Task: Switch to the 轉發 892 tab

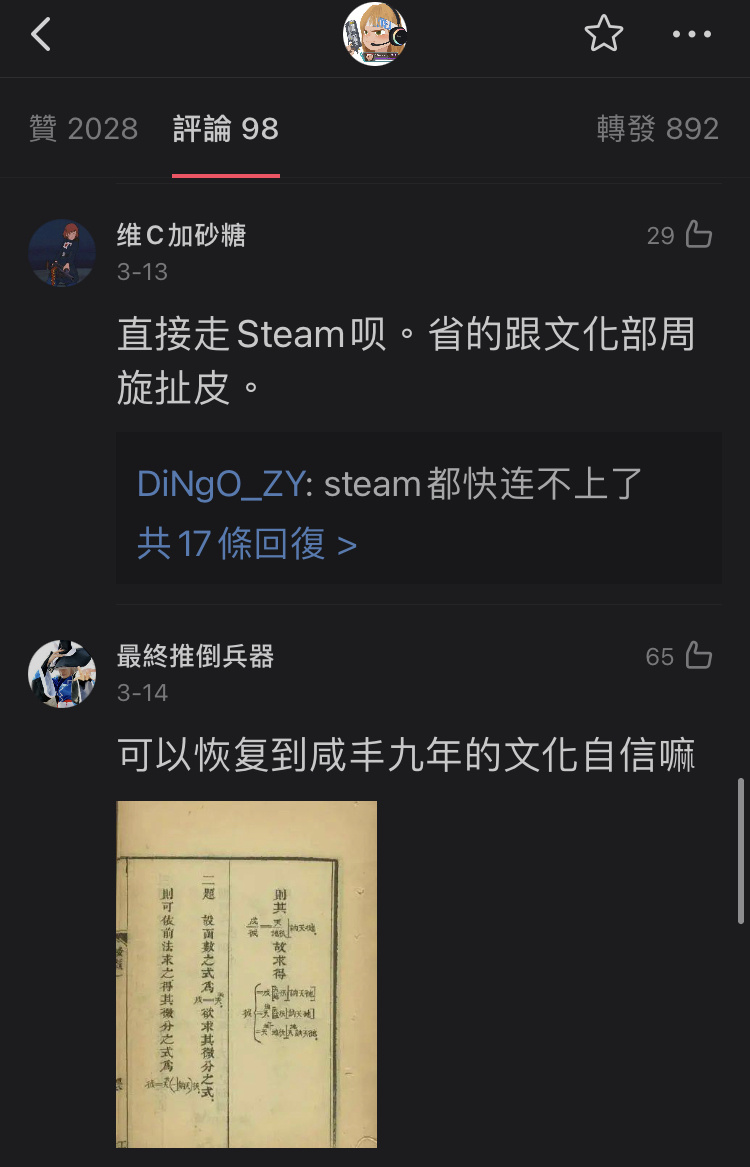Action: pyautogui.click(x=658, y=129)
